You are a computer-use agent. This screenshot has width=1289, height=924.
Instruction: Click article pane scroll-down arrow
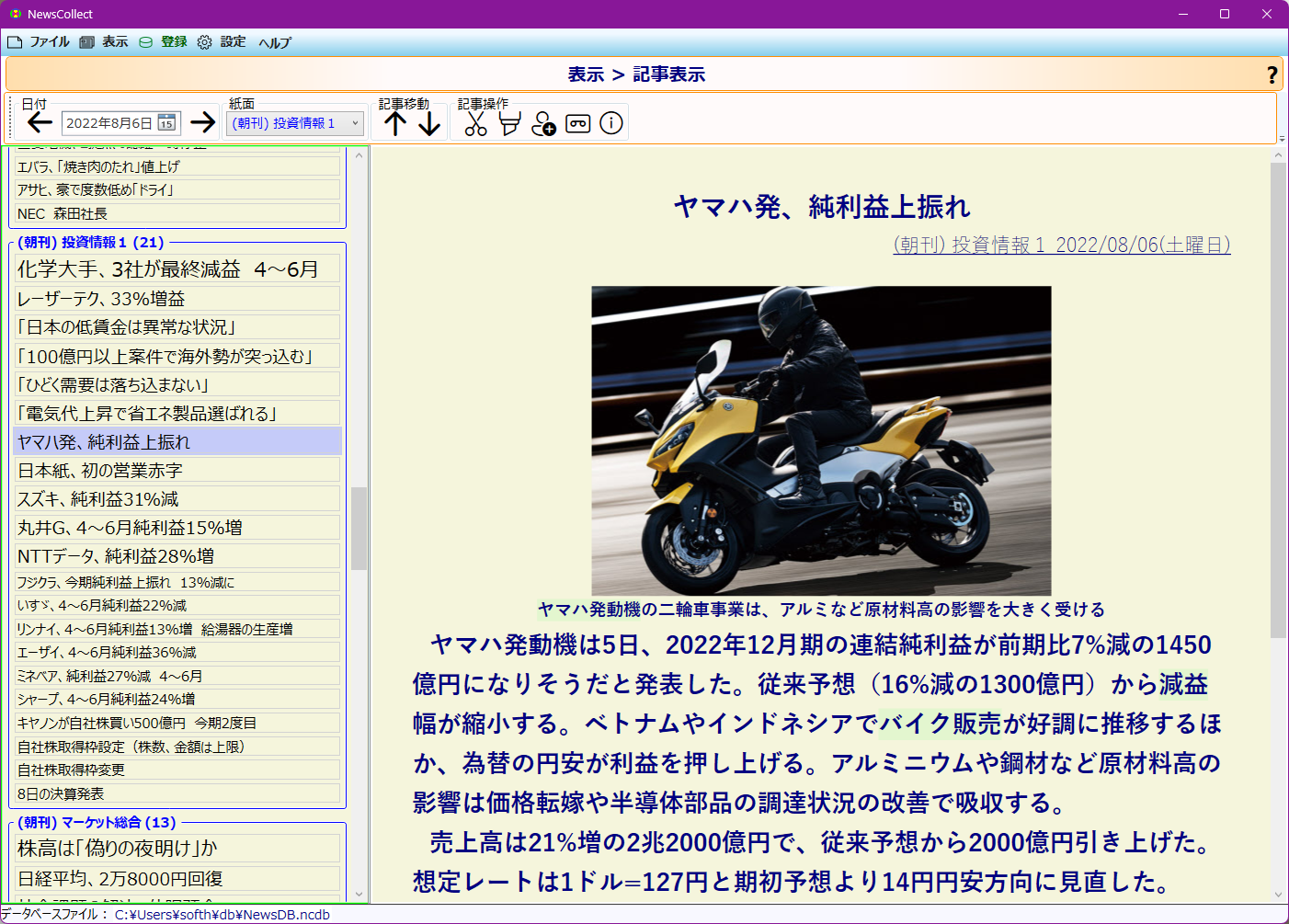pos(1278,895)
